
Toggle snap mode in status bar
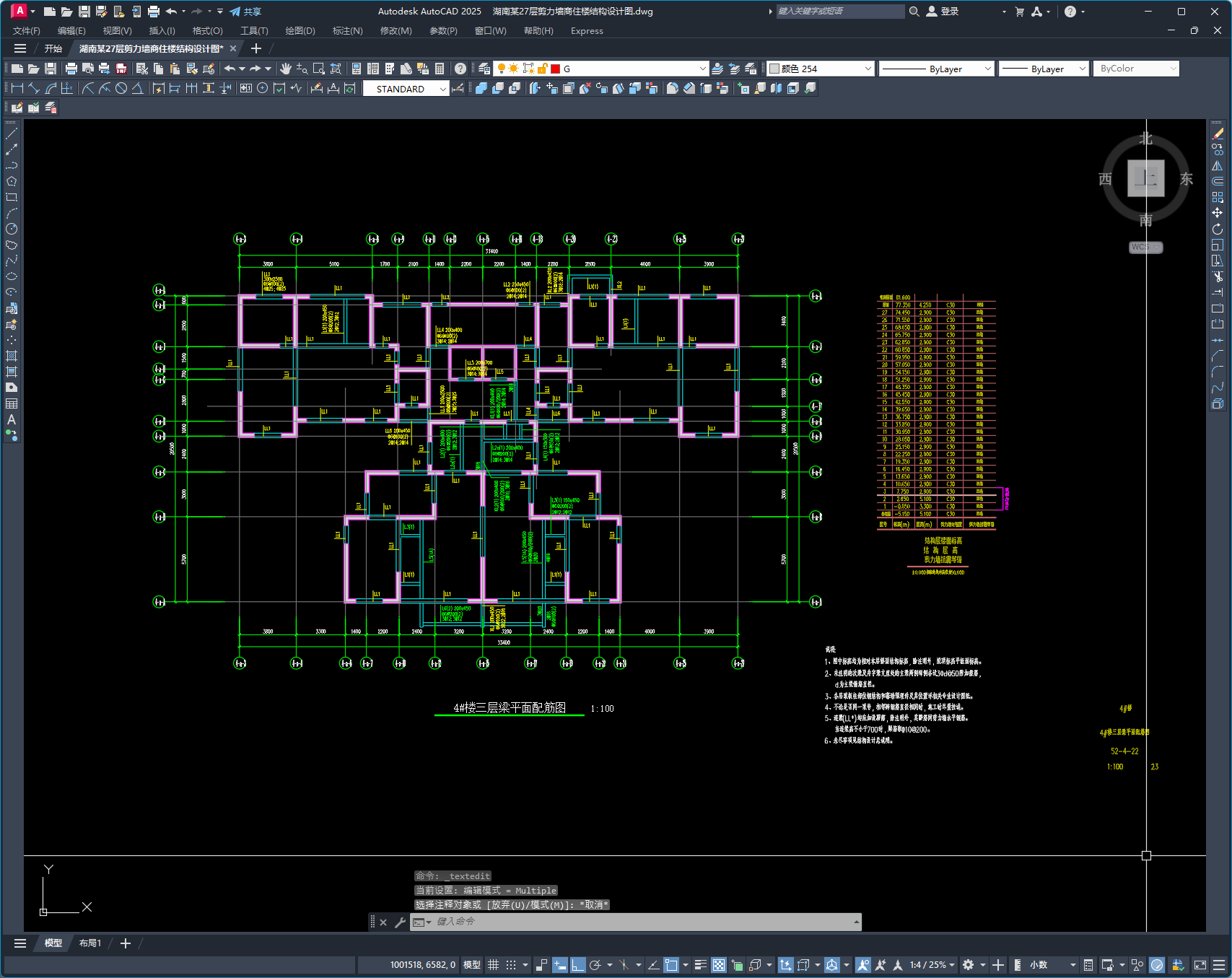click(x=511, y=965)
